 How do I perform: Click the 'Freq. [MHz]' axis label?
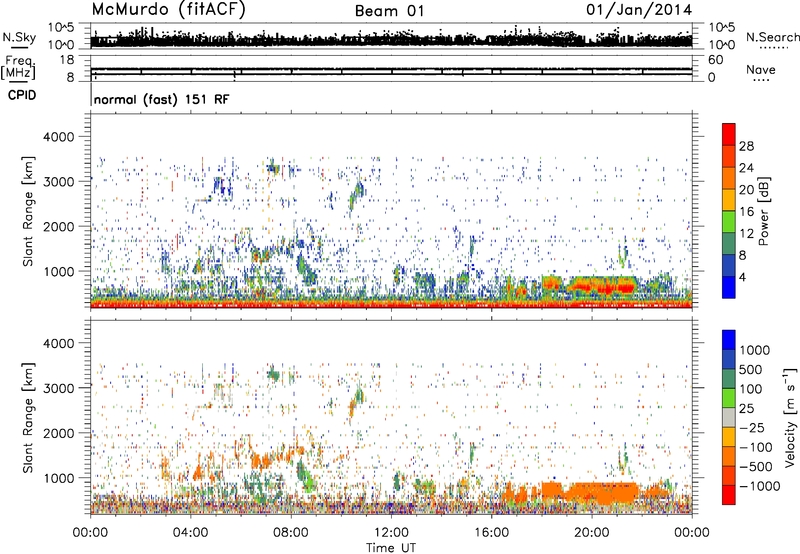(18, 67)
